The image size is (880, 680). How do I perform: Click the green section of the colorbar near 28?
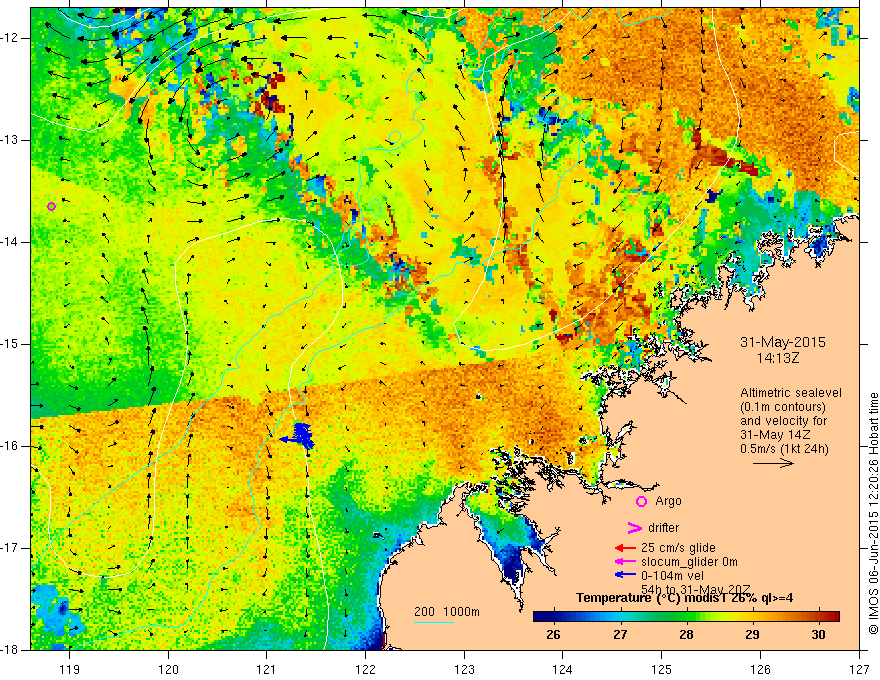tap(686, 617)
